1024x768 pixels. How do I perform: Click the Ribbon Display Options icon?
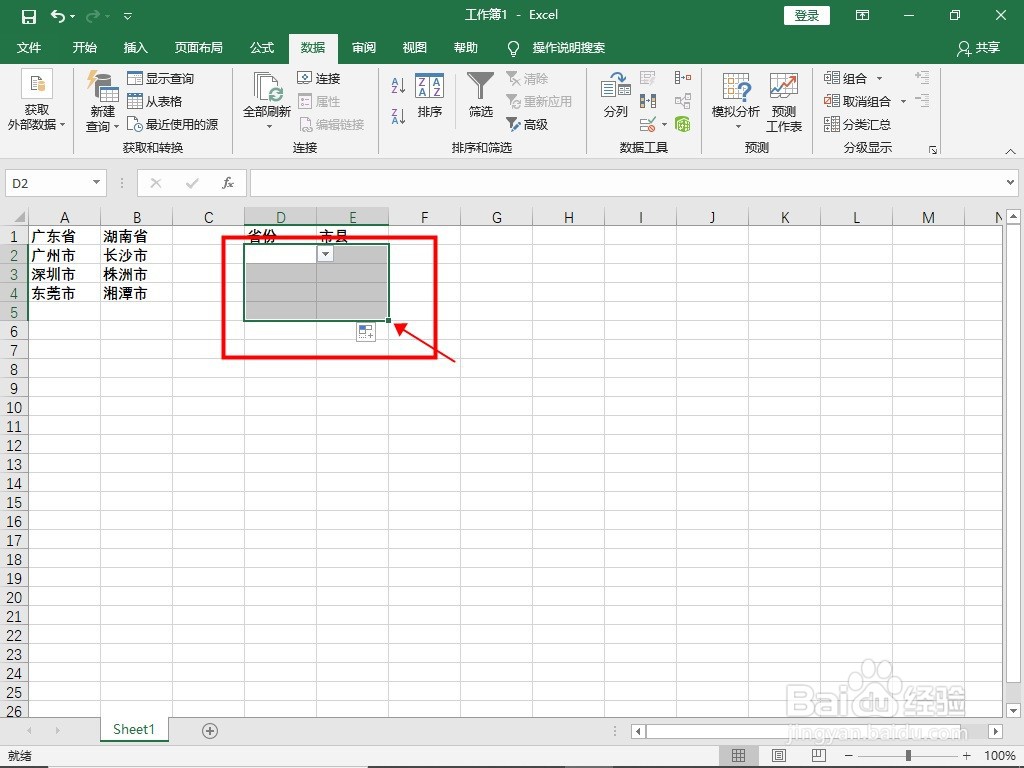click(x=863, y=15)
